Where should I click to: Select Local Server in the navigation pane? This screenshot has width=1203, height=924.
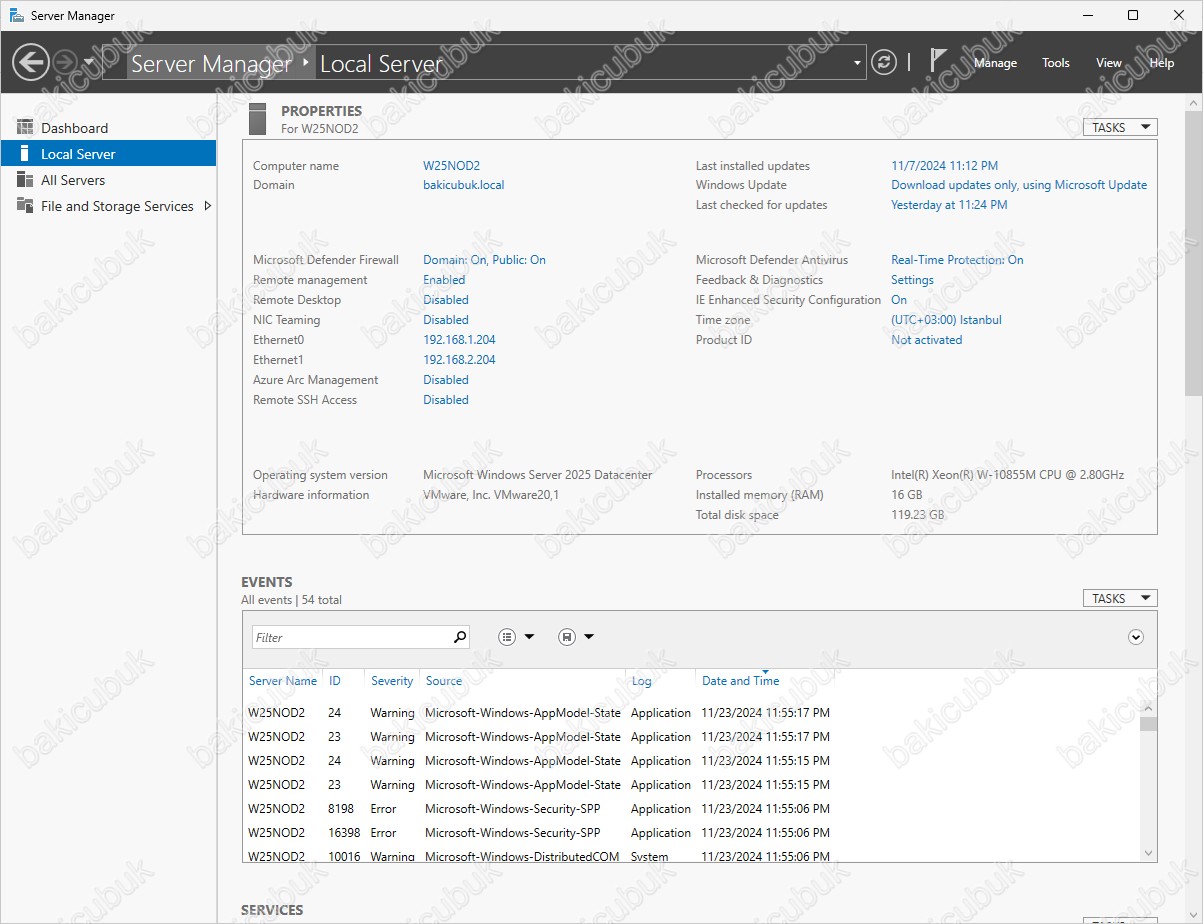click(x=108, y=154)
